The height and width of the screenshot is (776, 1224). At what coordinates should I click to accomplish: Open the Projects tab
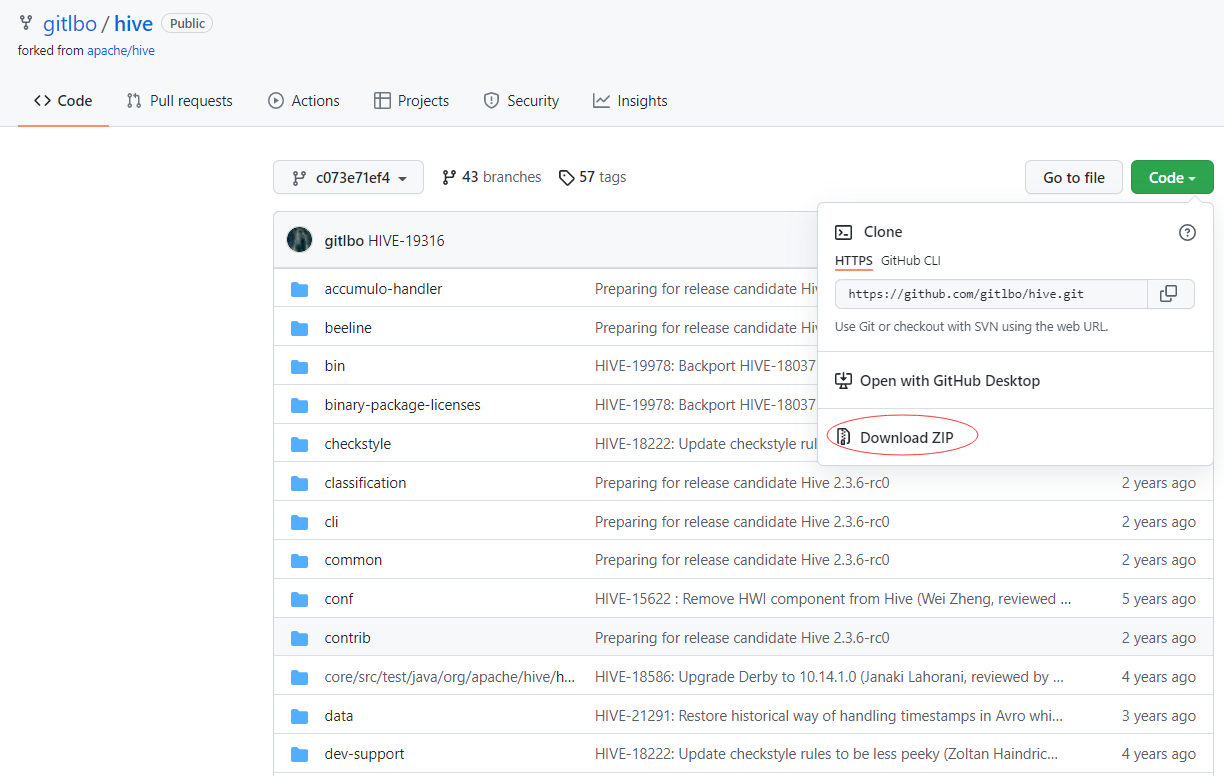pyautogui.click(x=411, y=101)
